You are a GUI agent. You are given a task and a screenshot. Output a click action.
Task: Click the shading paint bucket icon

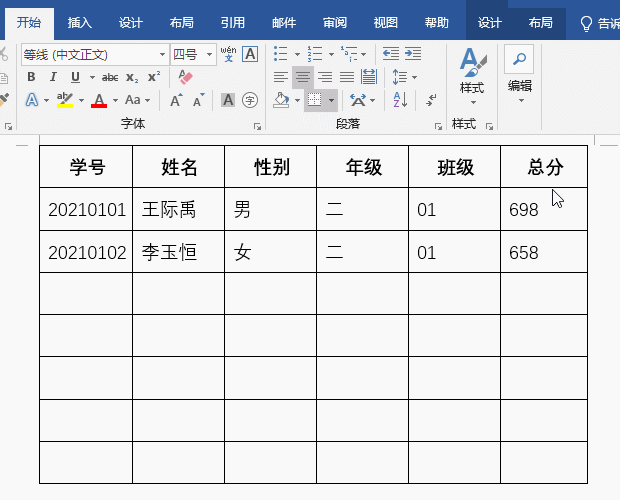click(282, 100)
